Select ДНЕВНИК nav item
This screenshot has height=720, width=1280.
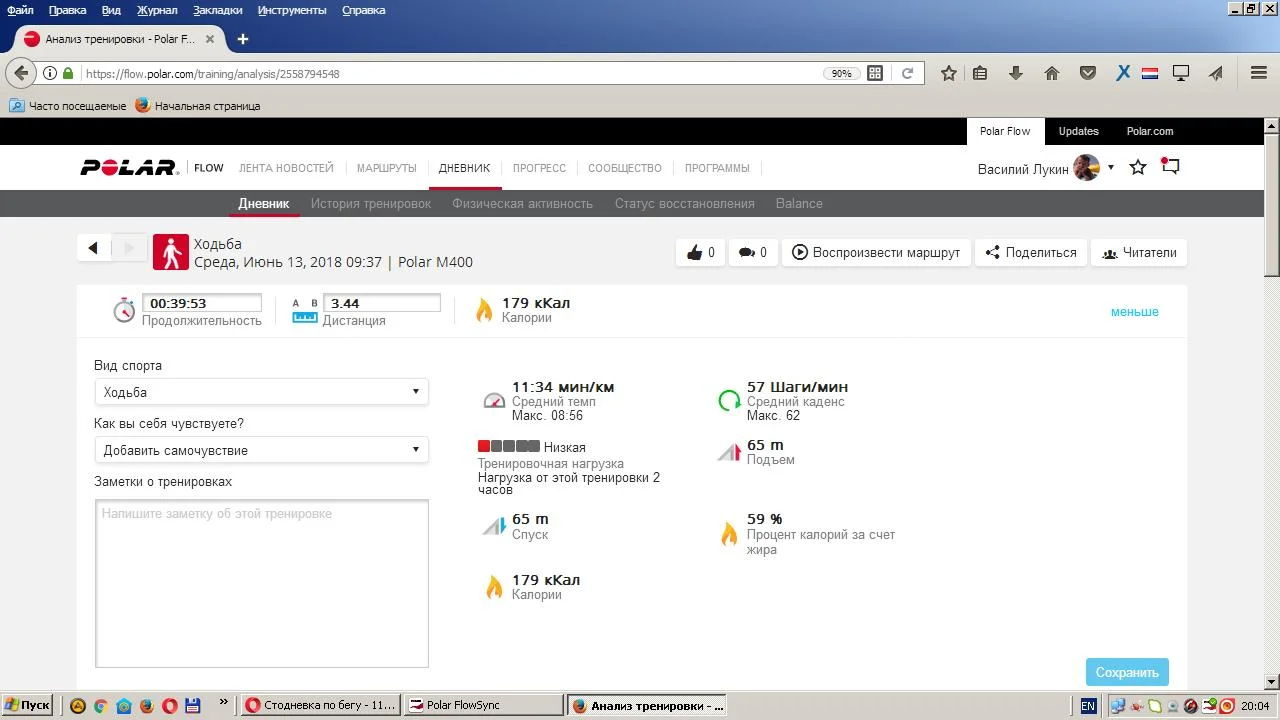465,168
